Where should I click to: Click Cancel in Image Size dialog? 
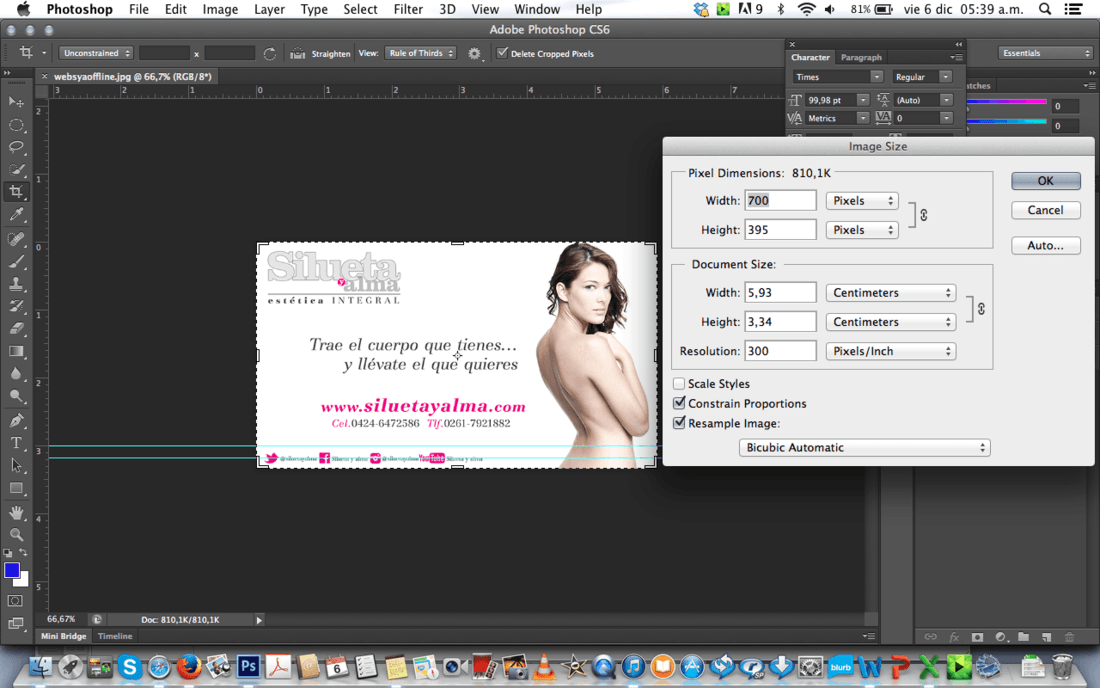1045,210
